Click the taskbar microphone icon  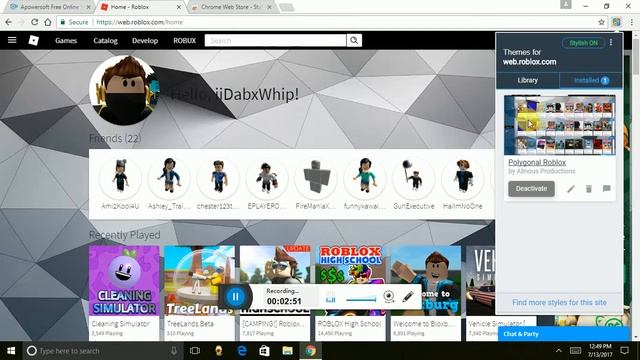click(x=174, y=351)
